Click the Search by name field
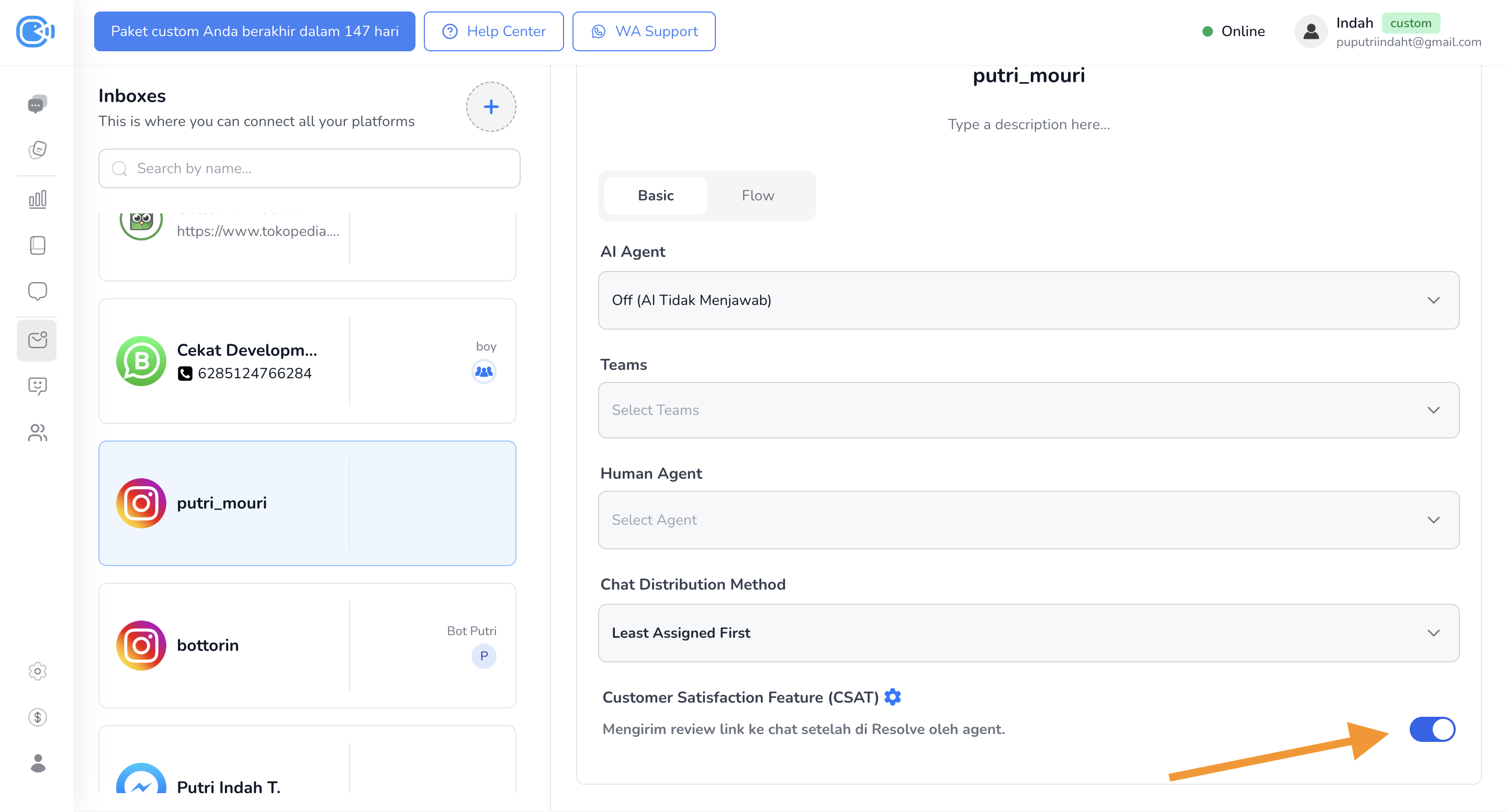 [x=309, y=168]
